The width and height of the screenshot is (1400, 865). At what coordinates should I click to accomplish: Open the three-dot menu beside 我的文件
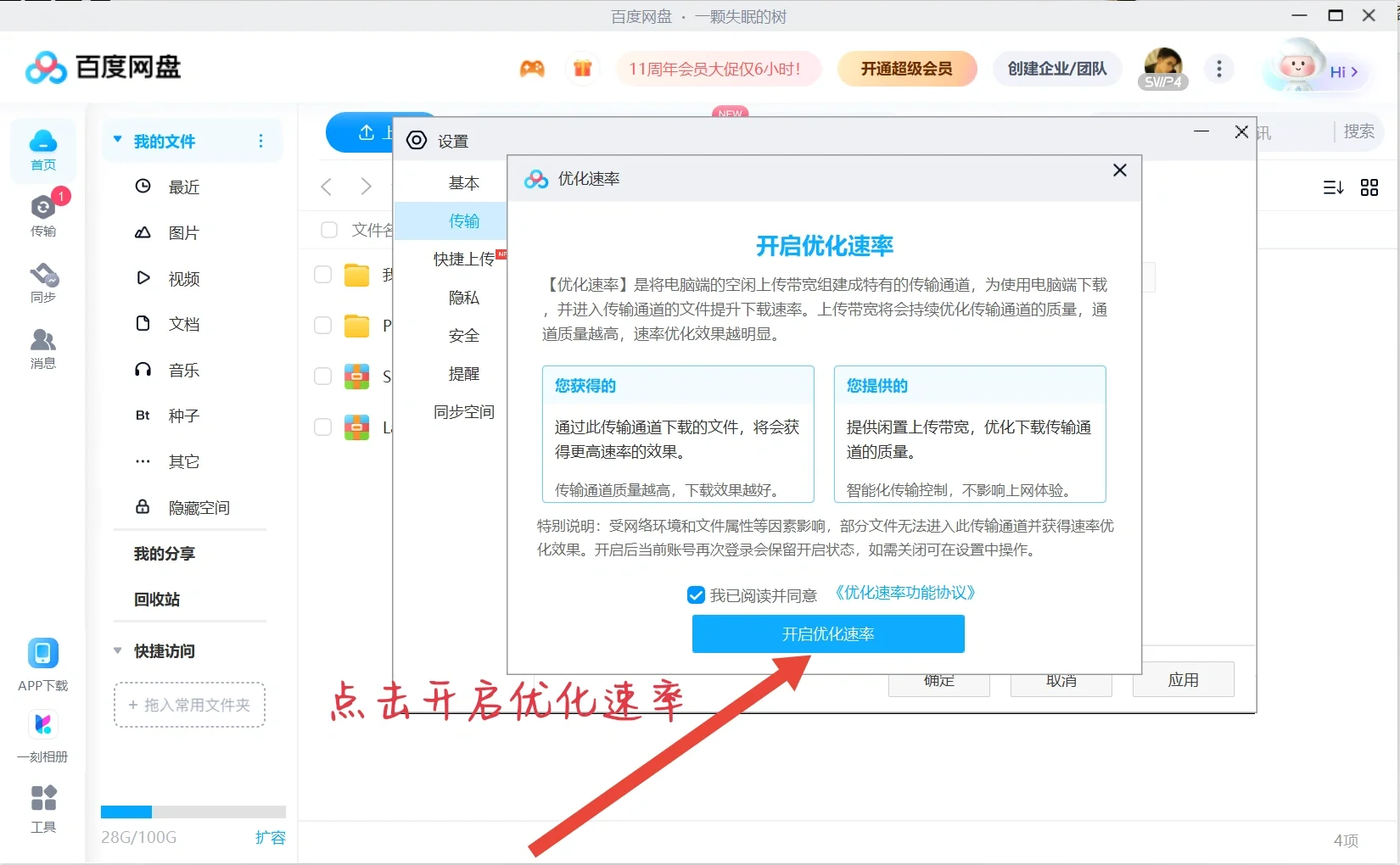click(260, 141)
